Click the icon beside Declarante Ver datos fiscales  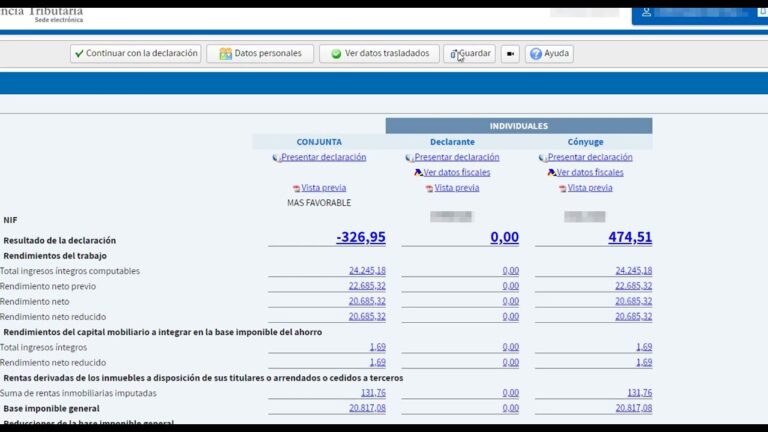click(x=418, y=172)
